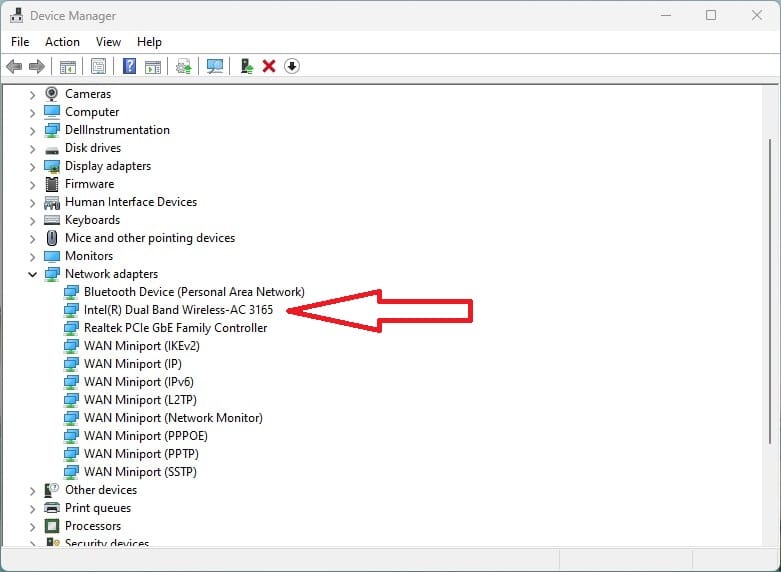Click the blue Help question mark toolbar icon

coord(129,66)
